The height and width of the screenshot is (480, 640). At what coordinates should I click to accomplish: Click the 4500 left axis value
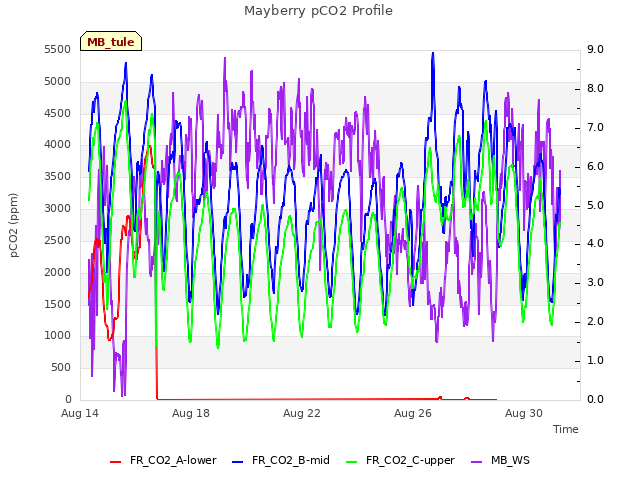coord(58,113)
